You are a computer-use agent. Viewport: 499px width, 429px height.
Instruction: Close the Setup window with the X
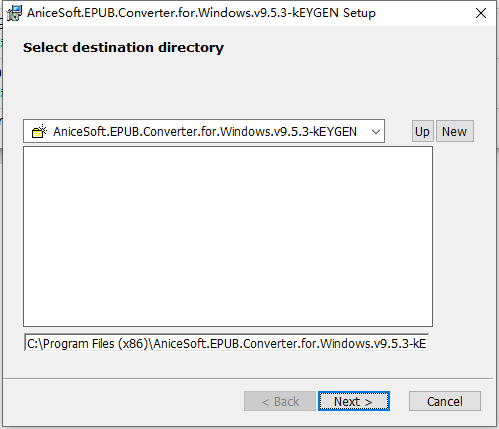[x=481, y=13]
